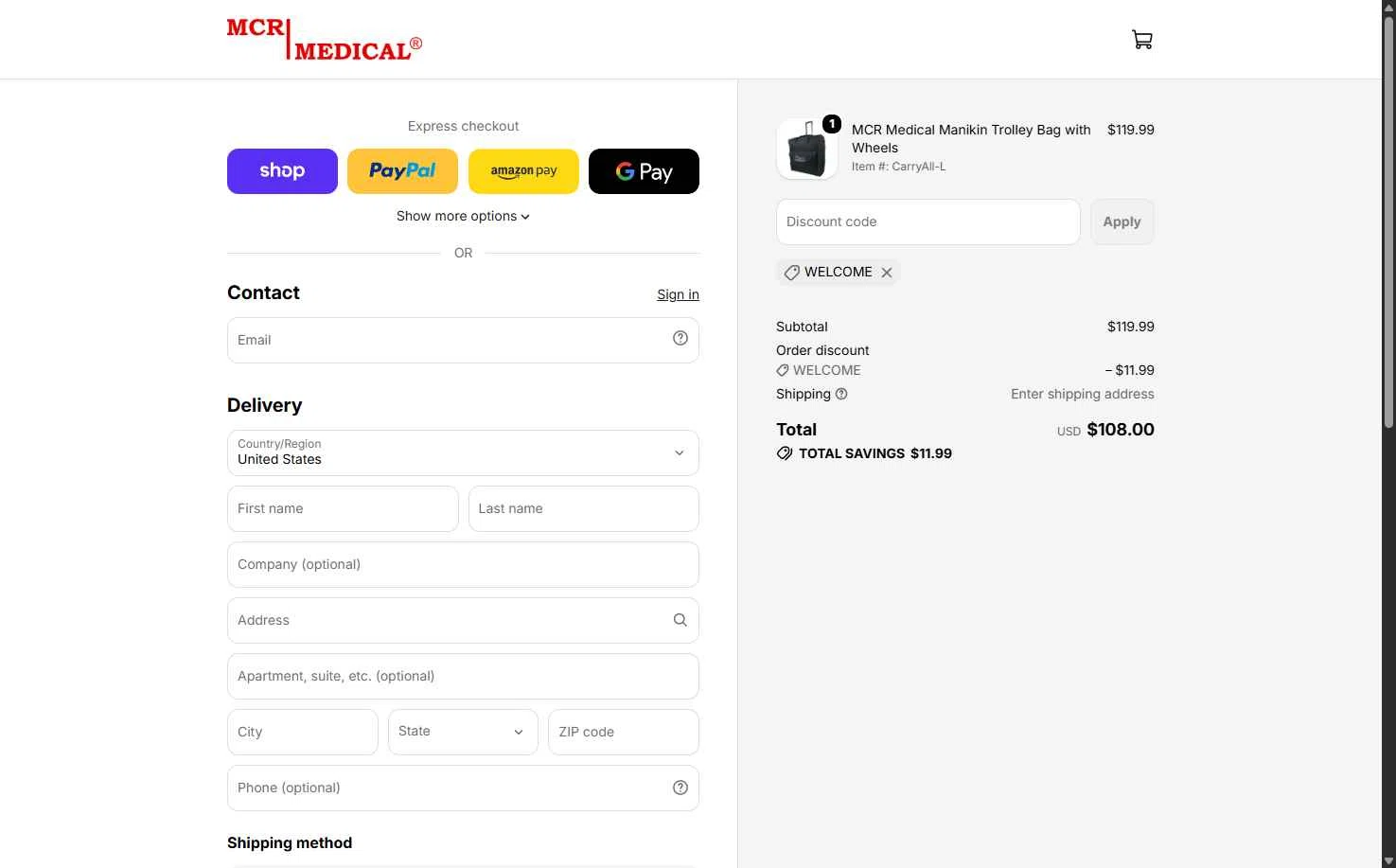Focus the City field

(303, 732)
